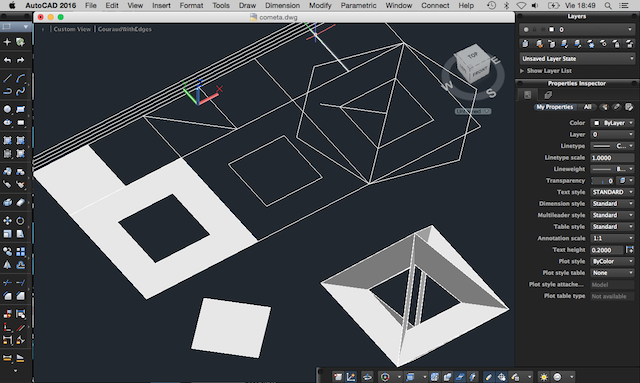Select the Sphere solid tool
This screenshot has height=383, width=640.
(7, 109)
